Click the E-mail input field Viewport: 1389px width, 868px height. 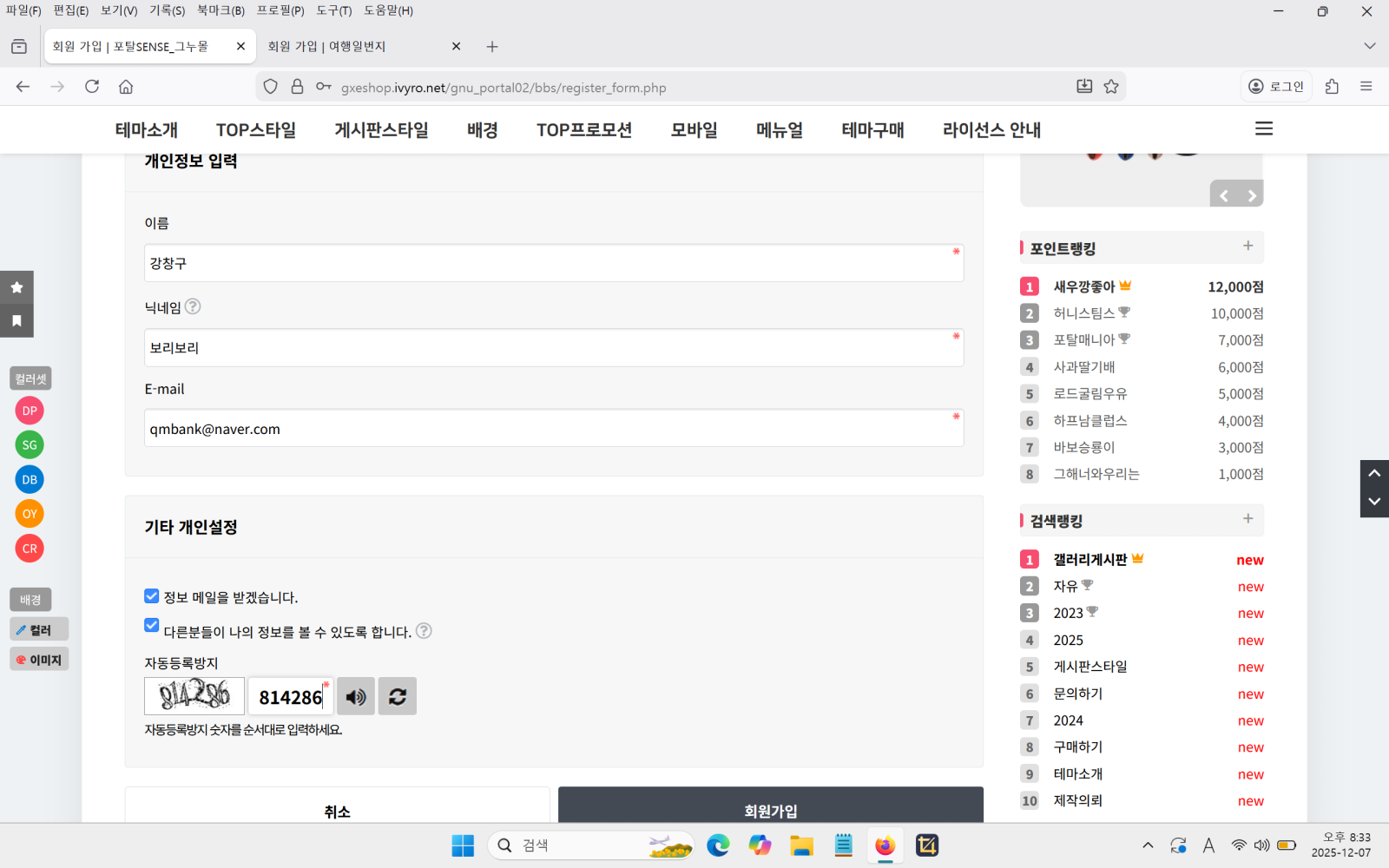point(553,429)
